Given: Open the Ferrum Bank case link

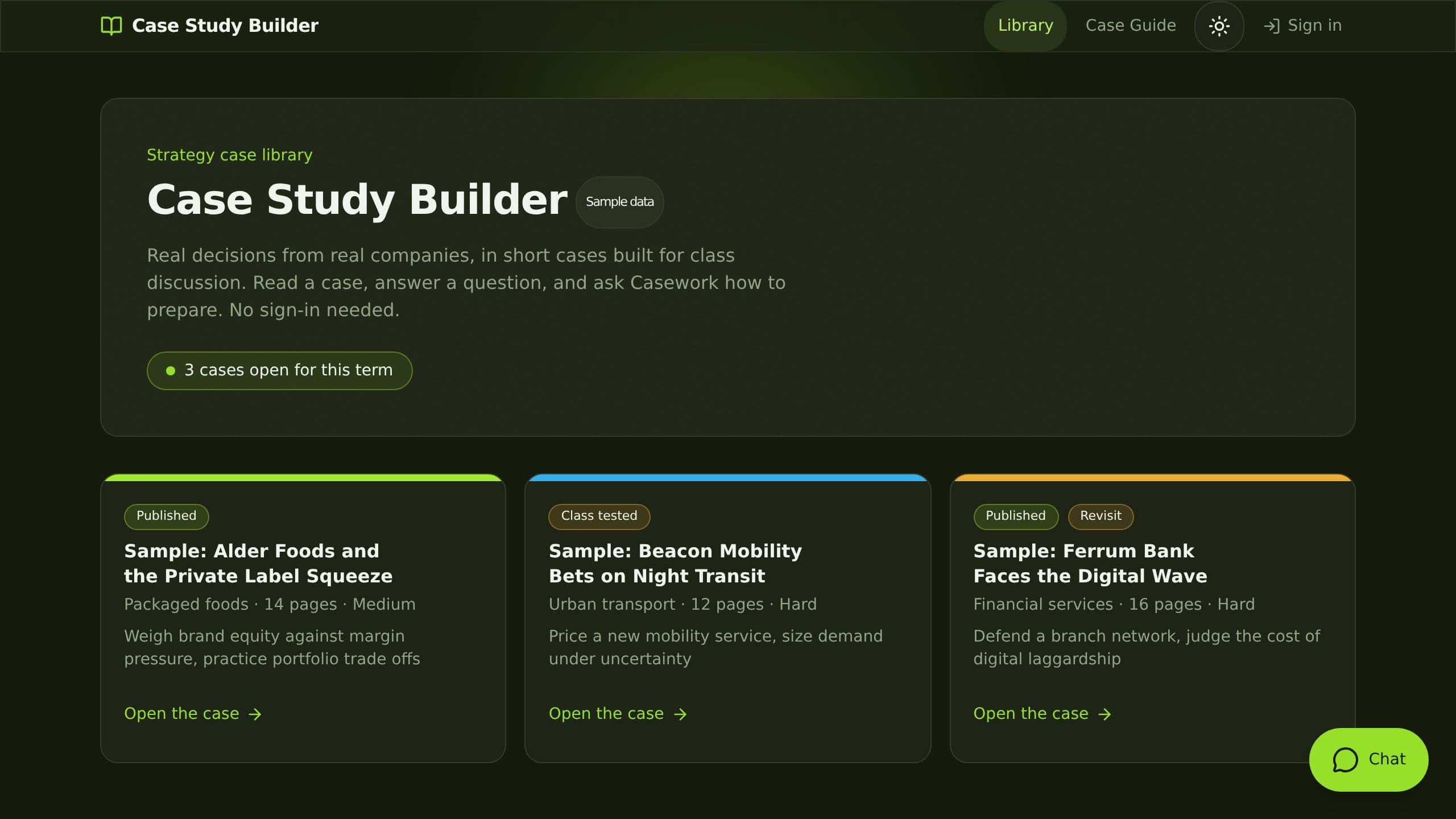Looking at the screenshot, I should pos(1042,714).
